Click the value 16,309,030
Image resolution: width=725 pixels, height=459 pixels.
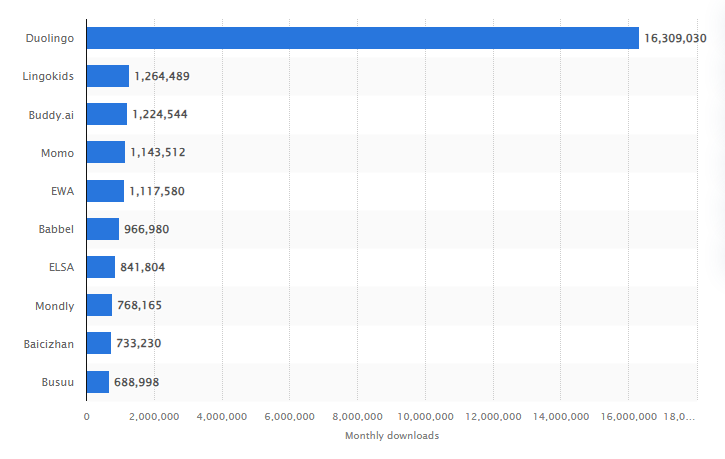tap(675, 38)
